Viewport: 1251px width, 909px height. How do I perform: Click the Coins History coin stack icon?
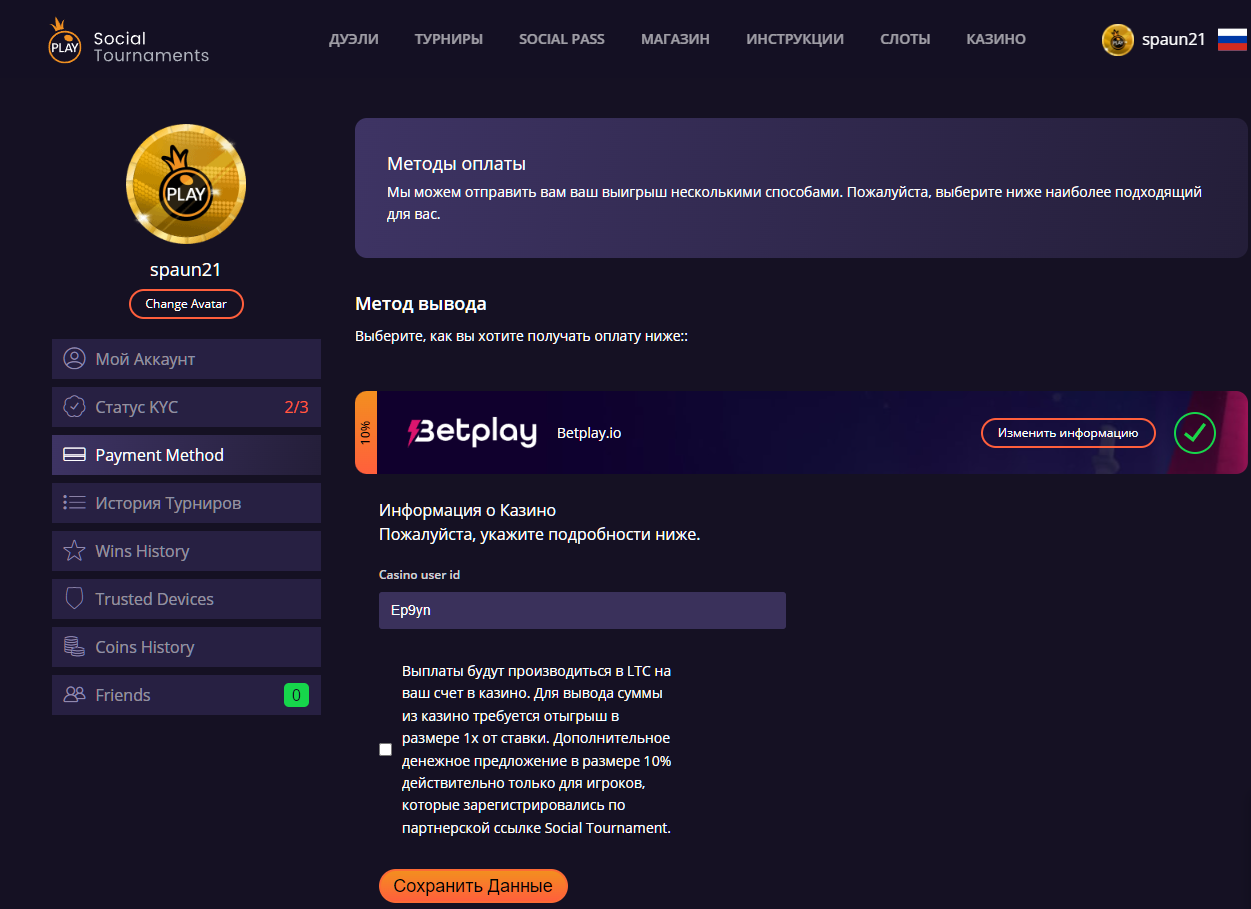[x=74, y=647]
